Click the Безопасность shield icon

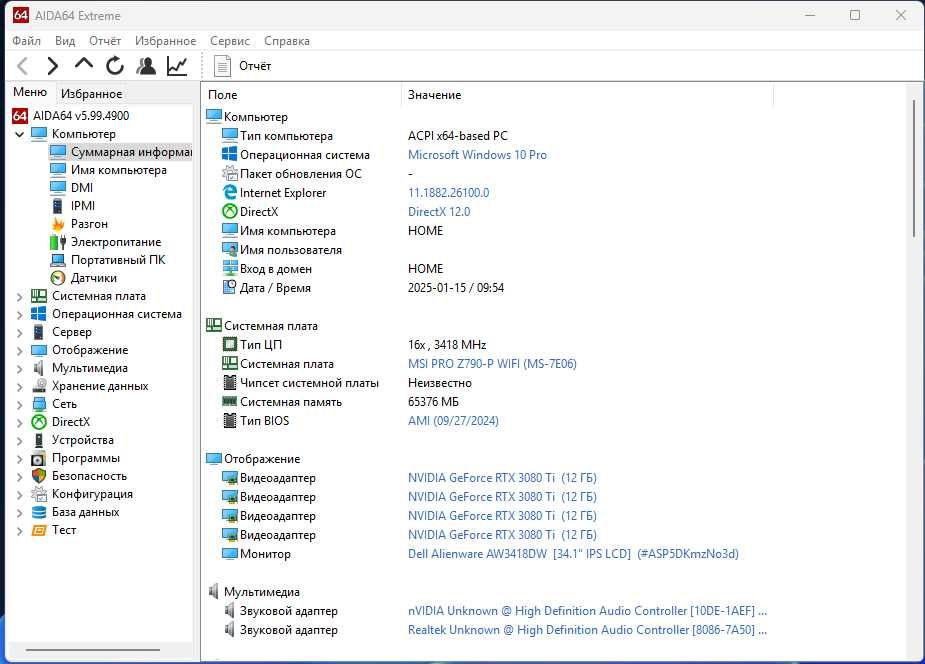click(39, 476)
